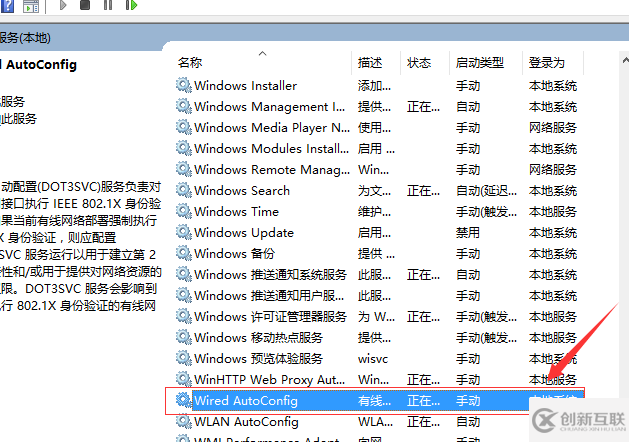Click the 服务(本地) pane header
Image resolution: width=629 pixels, height=442 pixels.
click(25, 38)
